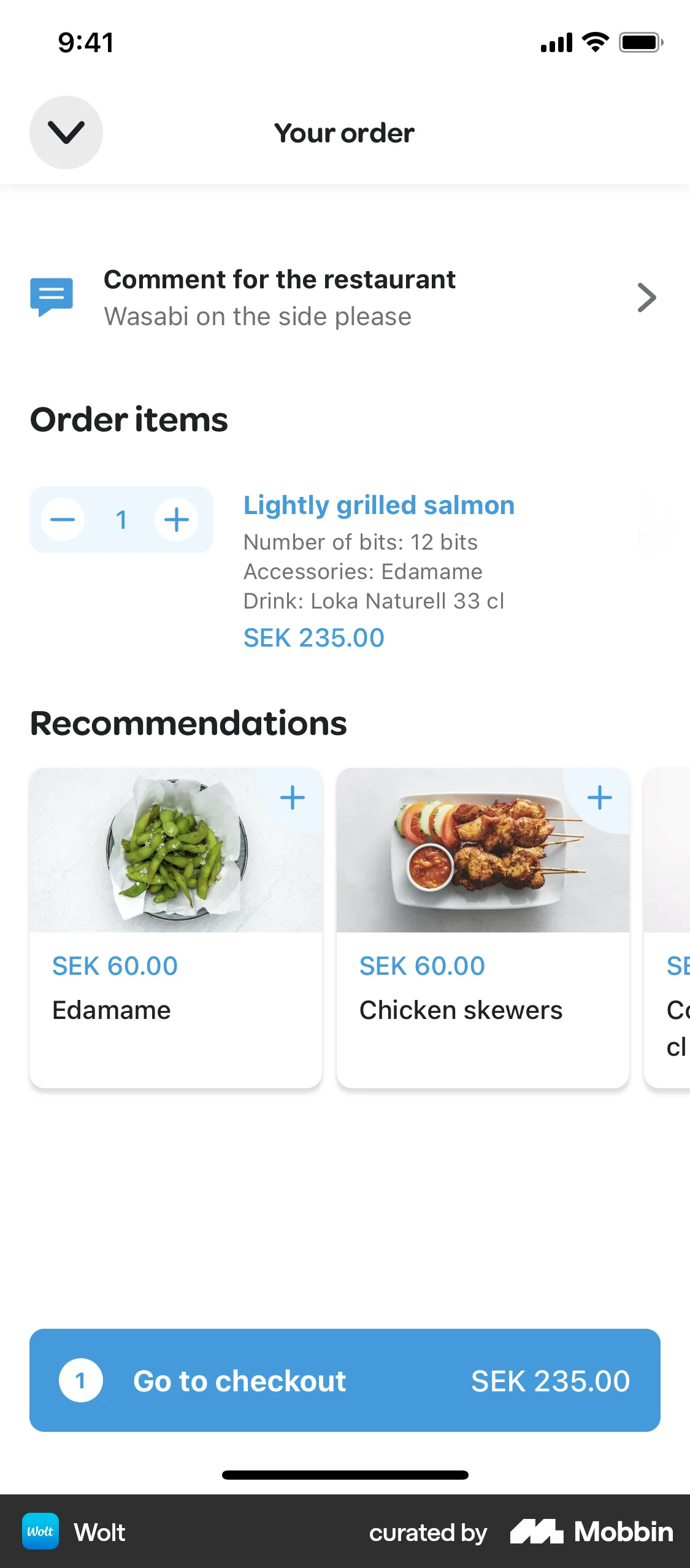
Task: Open the Lightly grilled salmon item
Action: pos(378,505)
